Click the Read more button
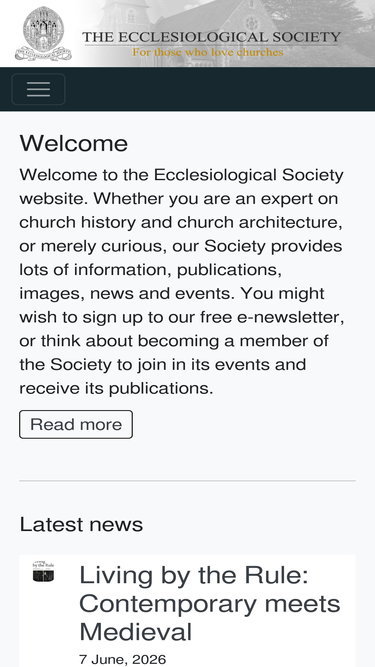375x667 pixels. point(76,424)
